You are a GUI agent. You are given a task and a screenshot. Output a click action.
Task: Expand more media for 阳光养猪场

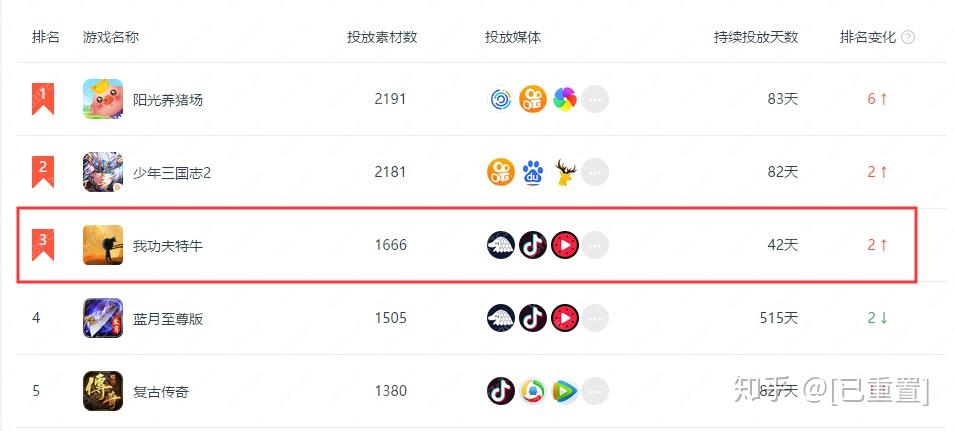point(595,99)
